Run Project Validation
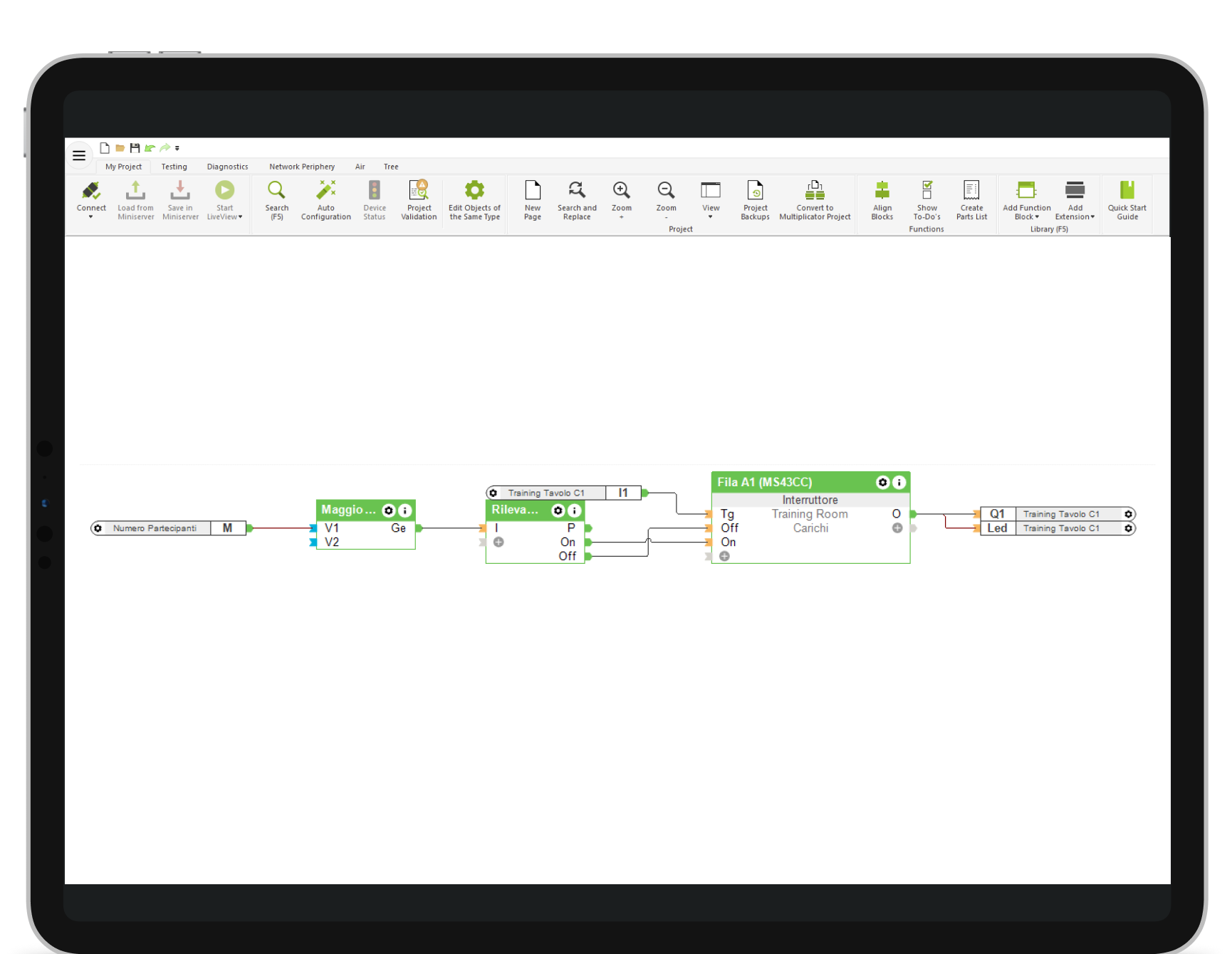This screenshot has height=954, width=1232. coord(419,199)
